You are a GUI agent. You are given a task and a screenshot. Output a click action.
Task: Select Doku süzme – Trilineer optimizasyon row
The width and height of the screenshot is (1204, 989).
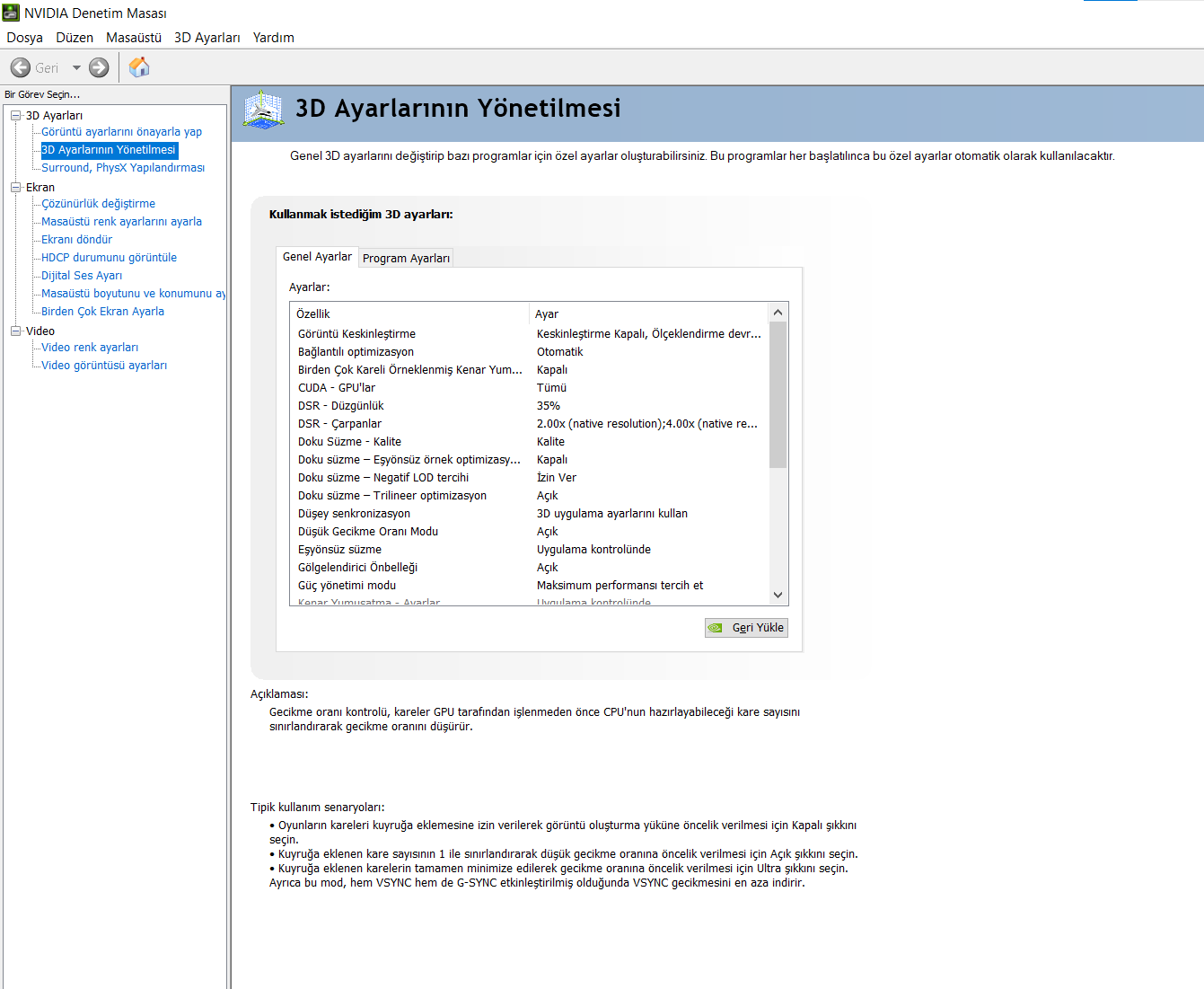click(x=530, y=496)
